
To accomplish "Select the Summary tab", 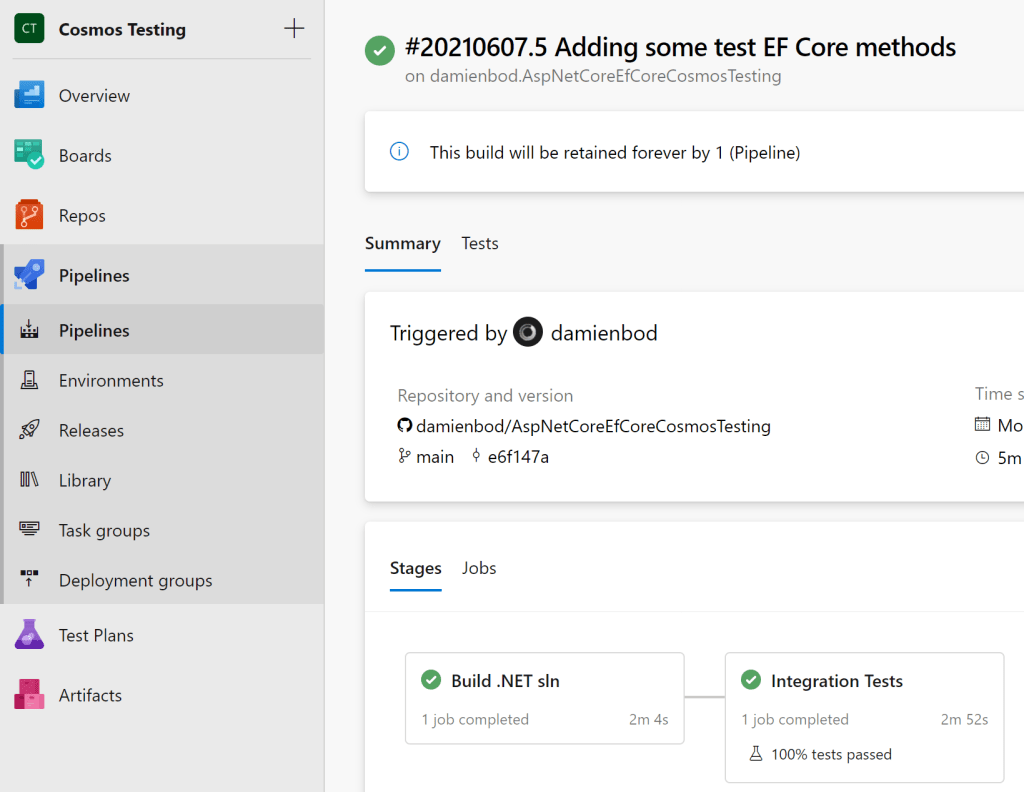I will pyautogui.click(x=402, y=243).
